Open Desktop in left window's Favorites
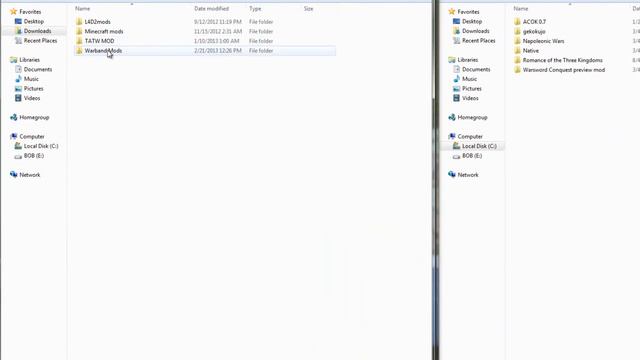The height and width of the screenshot is (360, 640). tap(33, 21)
